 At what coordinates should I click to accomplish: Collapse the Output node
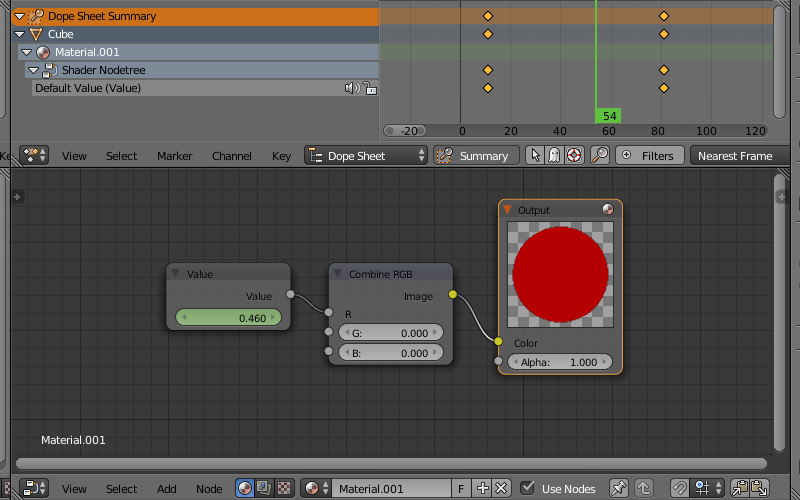click(x=507, y=209)
